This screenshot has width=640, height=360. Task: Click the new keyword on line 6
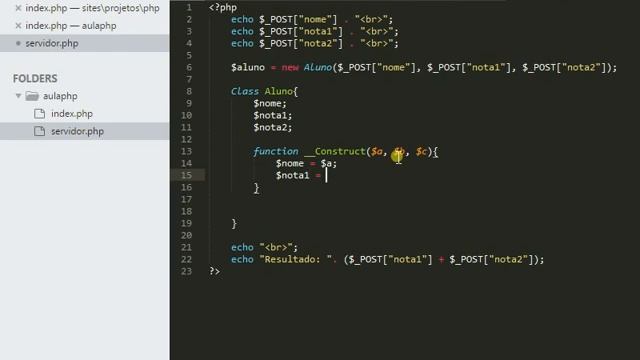coord(290,67)
